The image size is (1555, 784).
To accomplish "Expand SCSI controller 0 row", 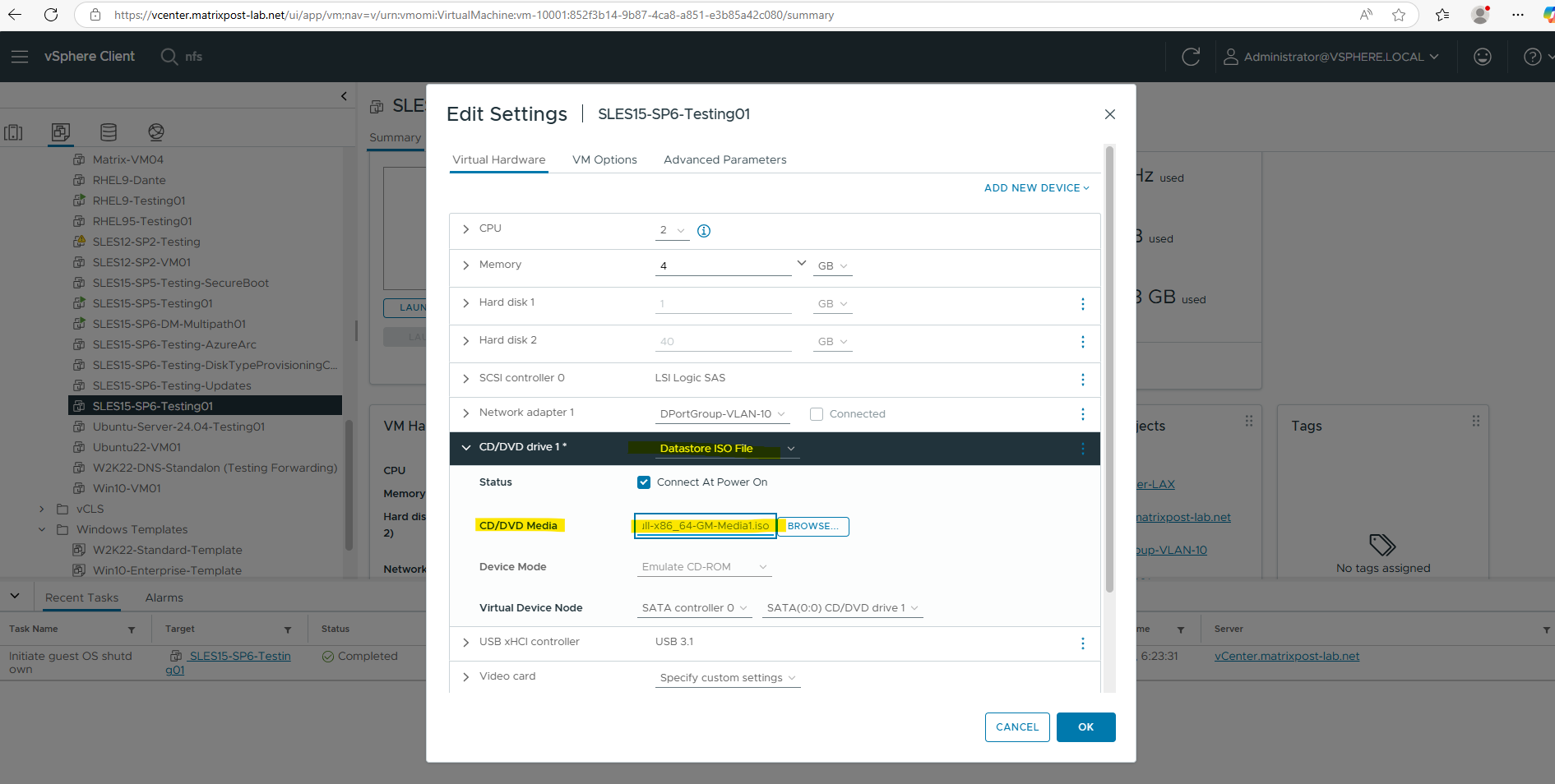I will [466, 379].
